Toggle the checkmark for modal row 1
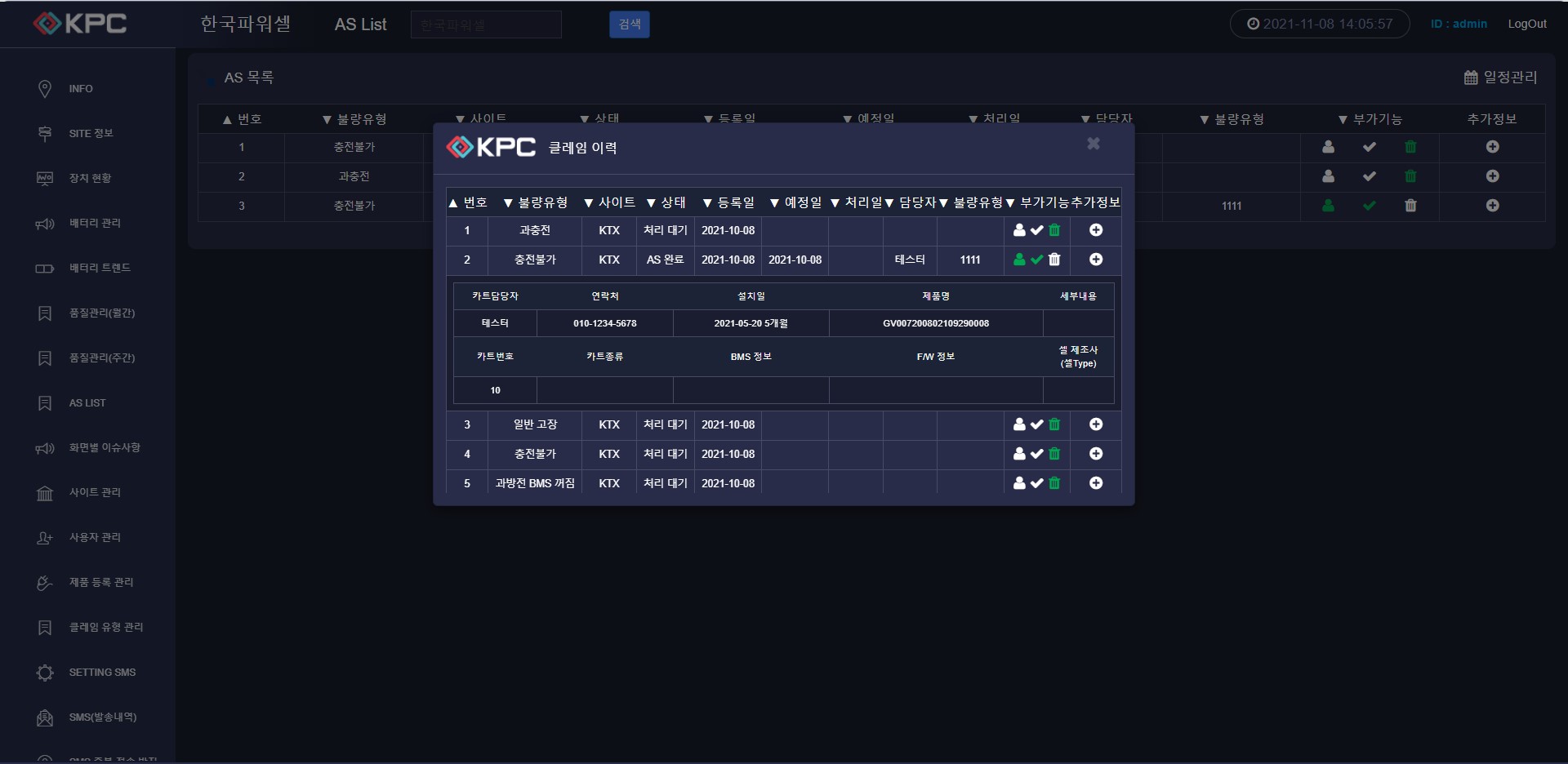This screenshot has width=1568, height=764. point(1037,230)
